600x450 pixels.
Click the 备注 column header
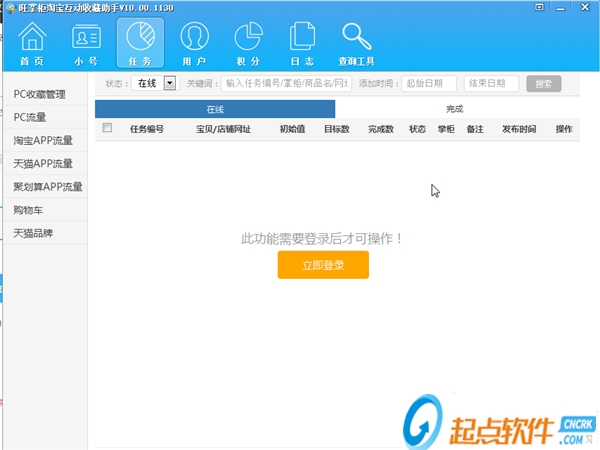pos(475,129)
